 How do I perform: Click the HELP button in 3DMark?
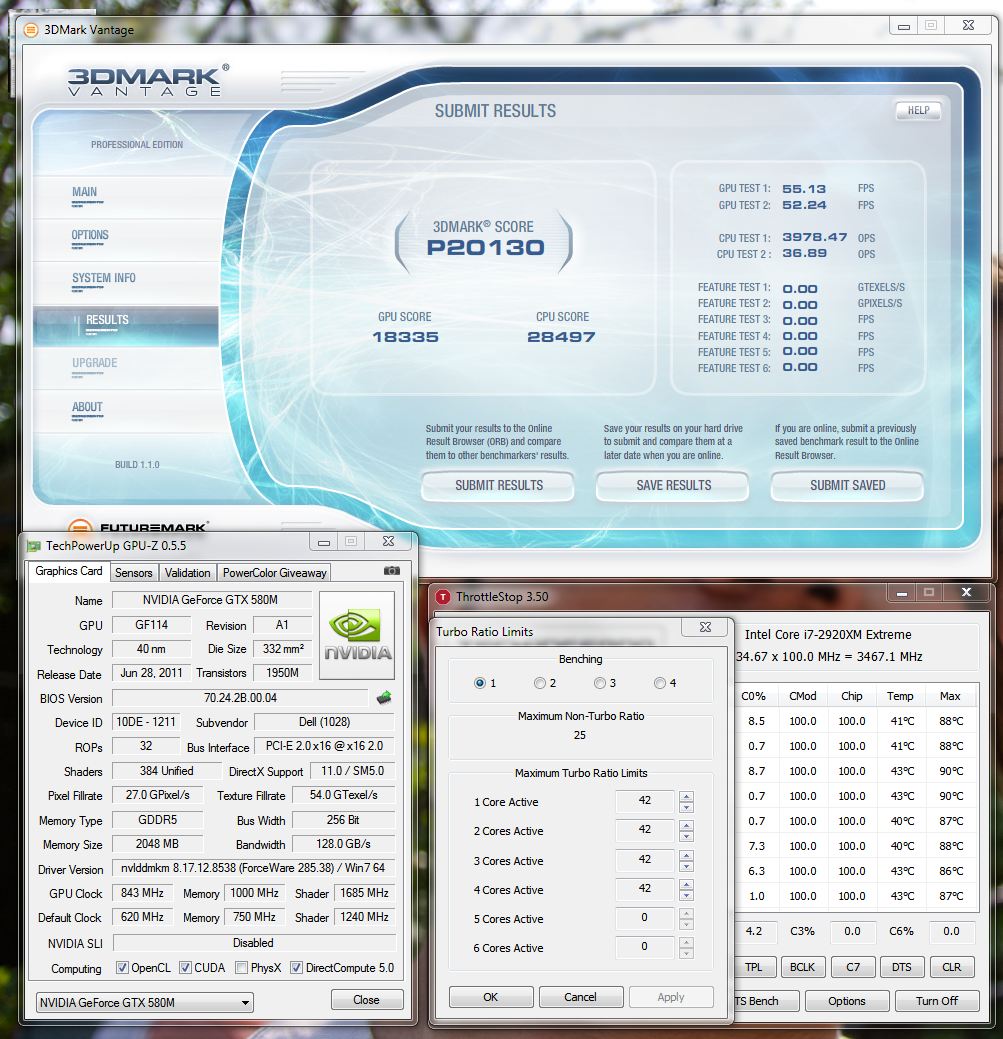(918, 111)
